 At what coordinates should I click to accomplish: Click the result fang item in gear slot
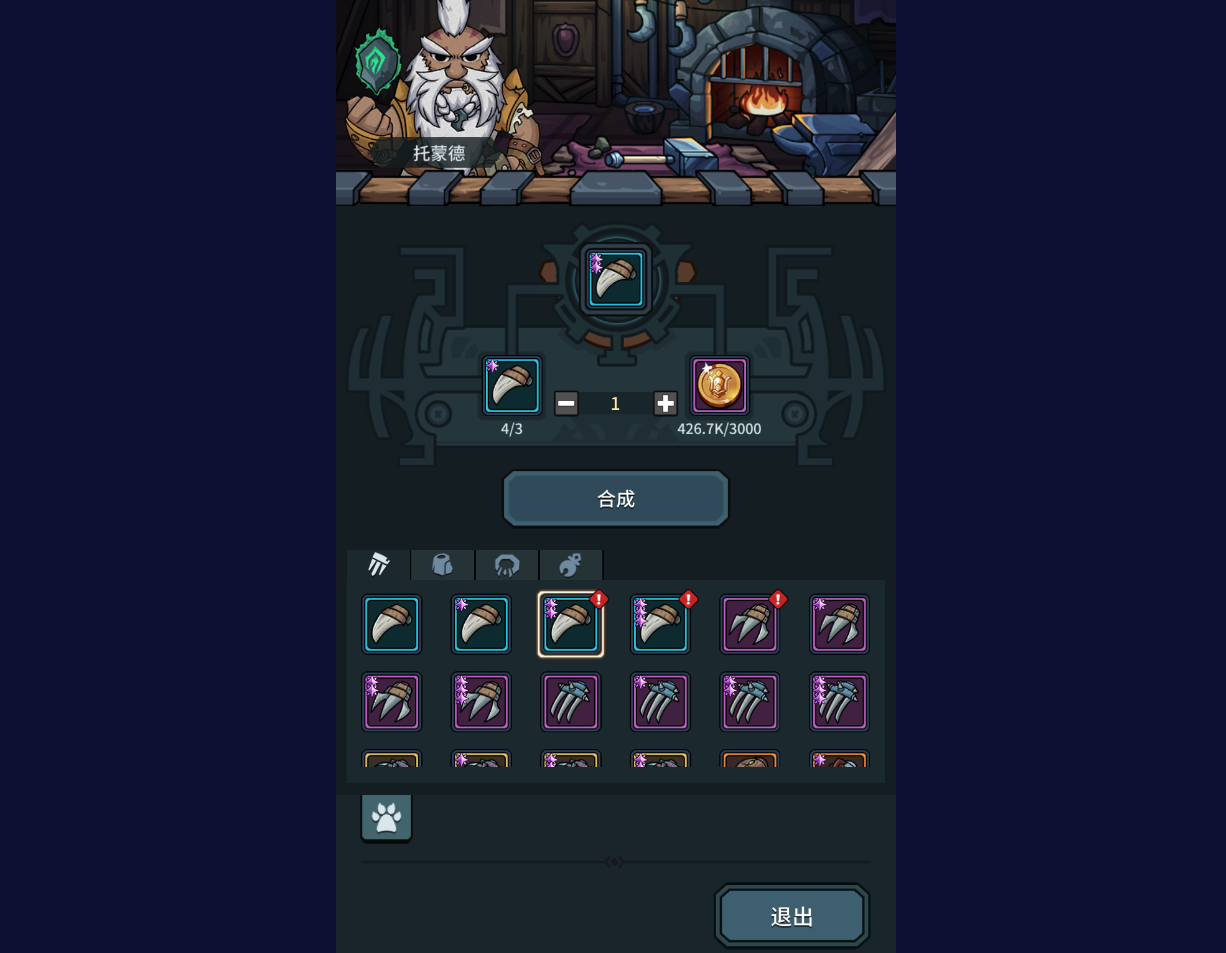click(x=616, y=280)
